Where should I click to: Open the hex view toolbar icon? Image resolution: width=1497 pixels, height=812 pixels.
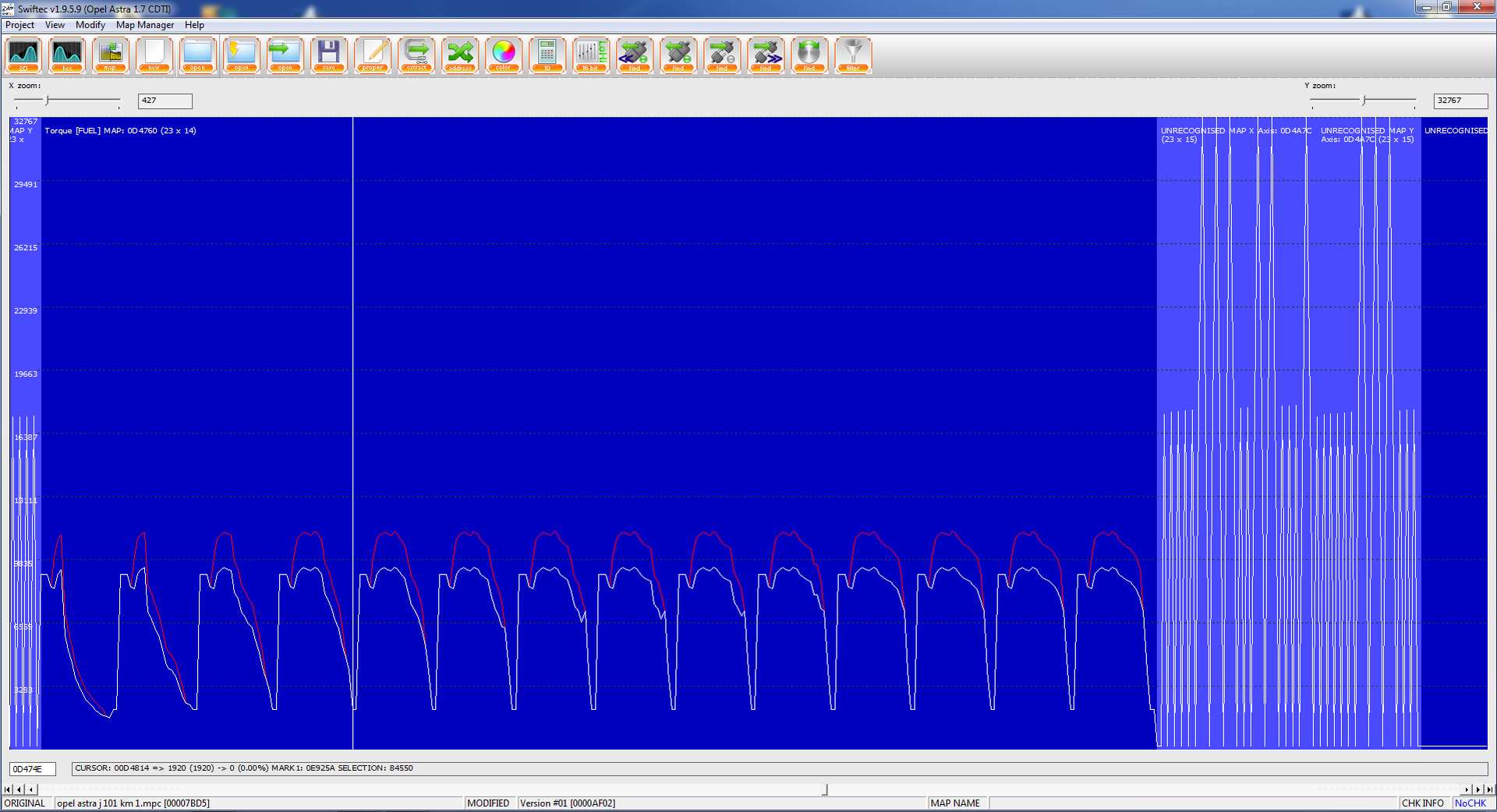coord(67,55)
